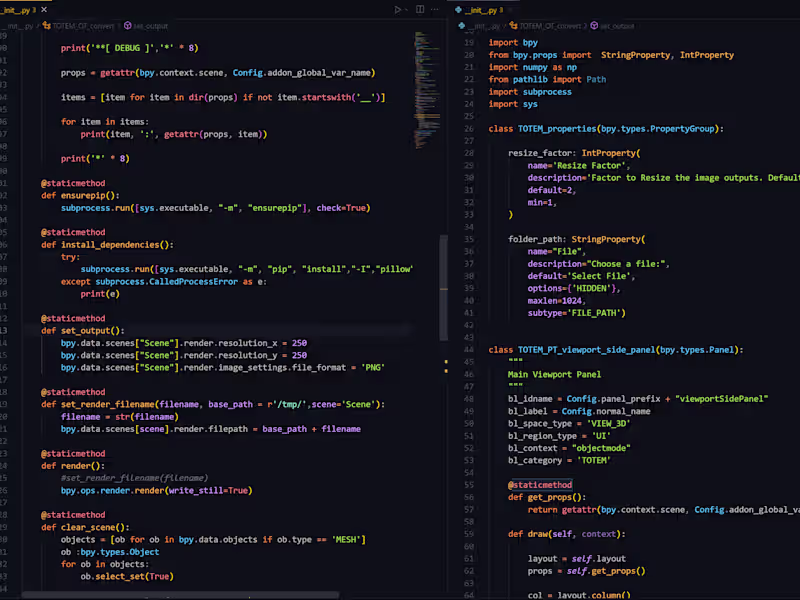Click the split editor icon in left group
The width and height of the screenshot is (800, 600).
pos(420,9)
